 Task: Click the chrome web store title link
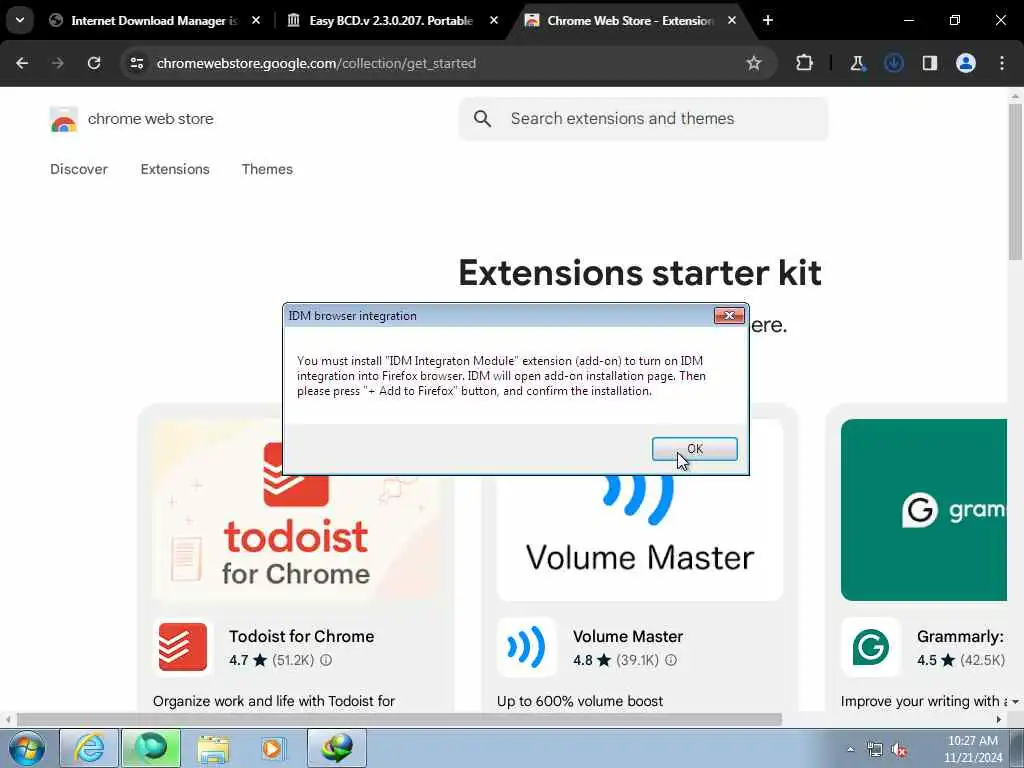pos(150,119)
